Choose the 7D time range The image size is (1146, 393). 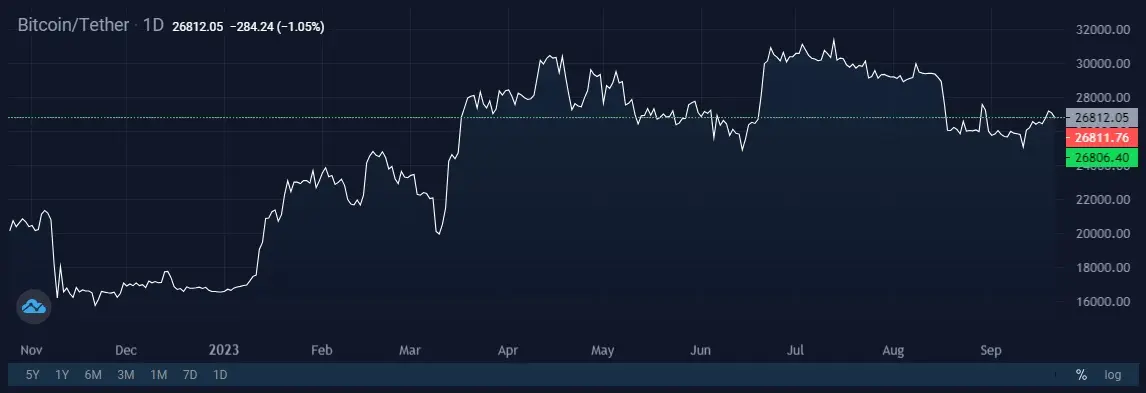pos(190,375)
